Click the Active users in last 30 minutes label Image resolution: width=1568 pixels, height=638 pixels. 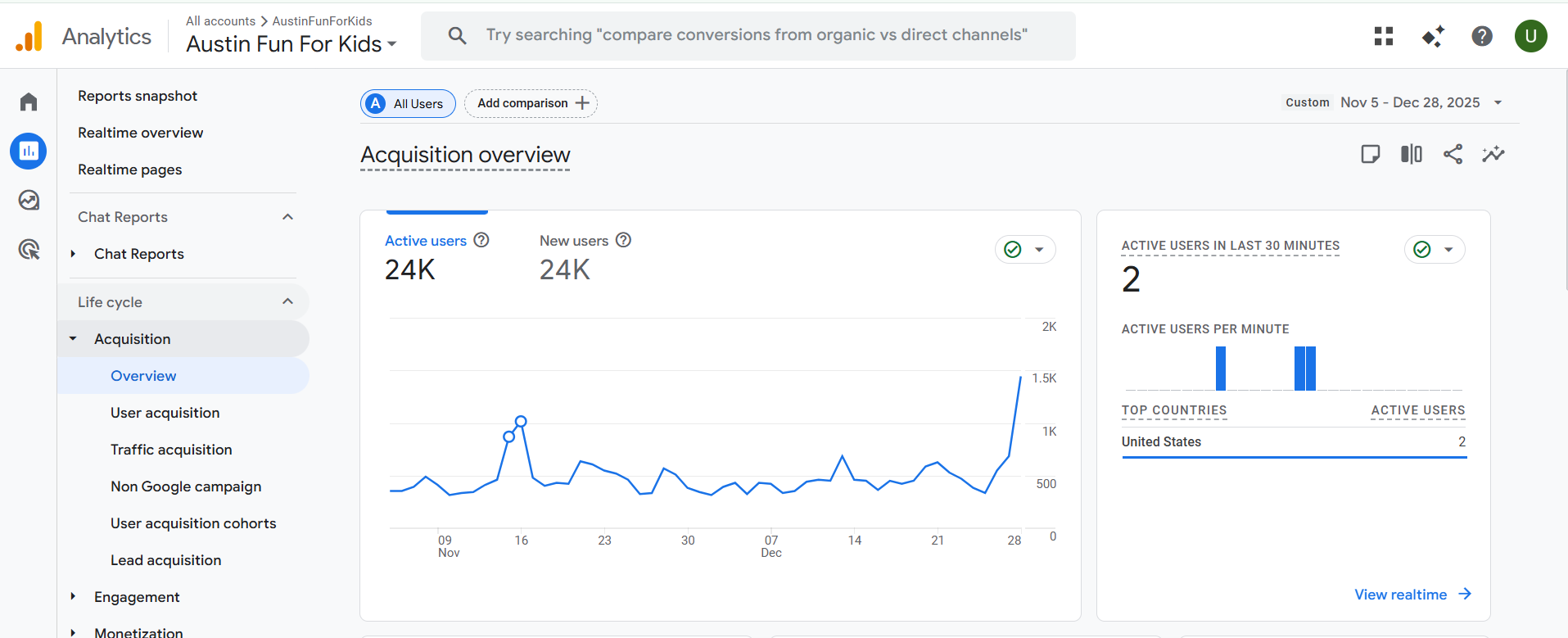coord(1231,246)
